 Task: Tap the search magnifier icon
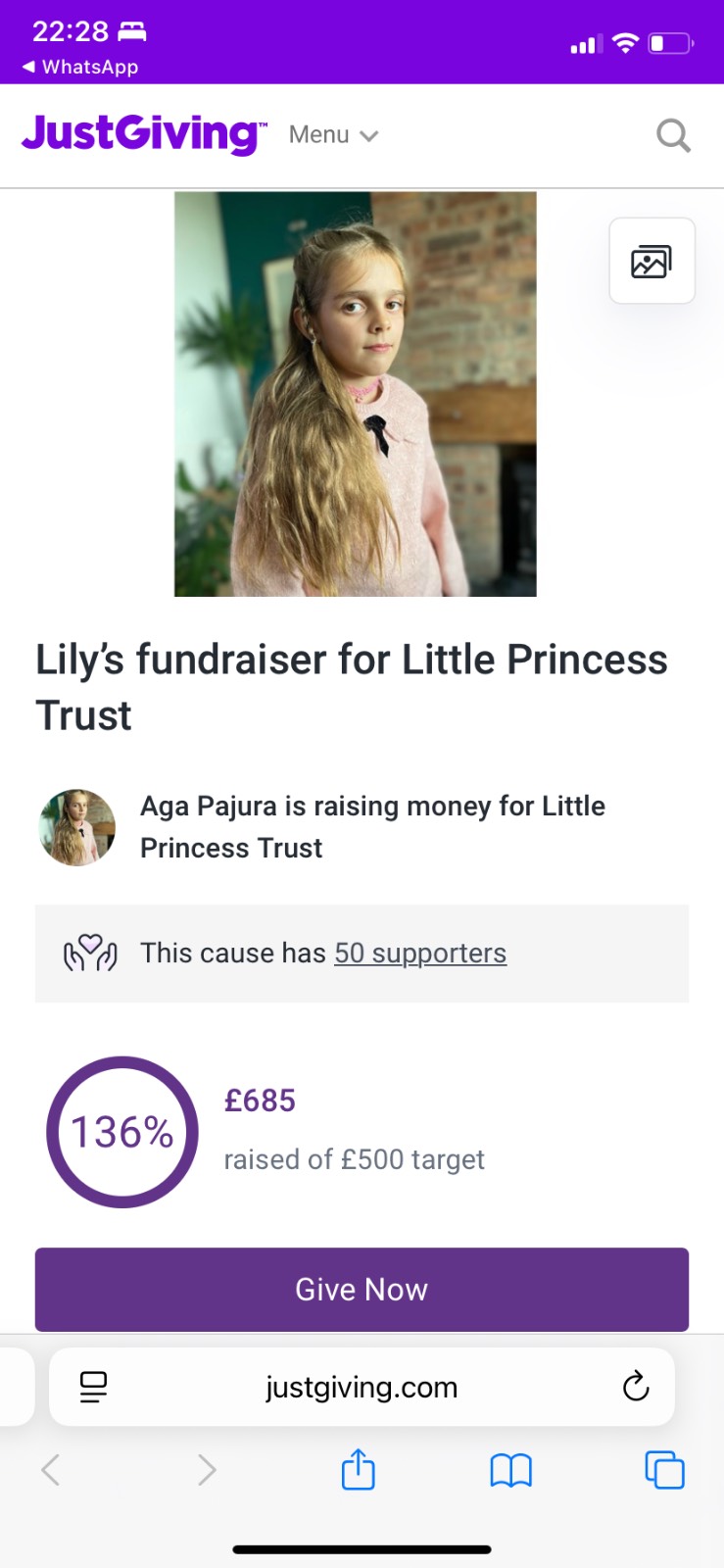pos(673,135)
